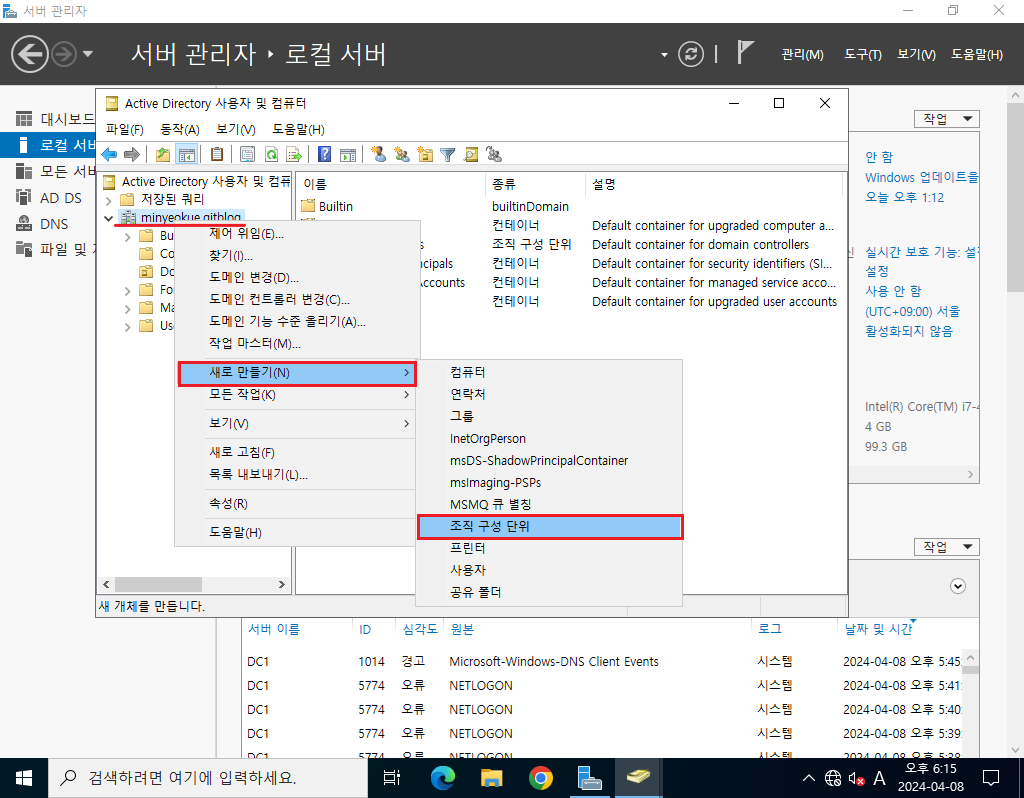Open navigation history dropdown arrow
The image size is (1024, 798).
[88, 54]
